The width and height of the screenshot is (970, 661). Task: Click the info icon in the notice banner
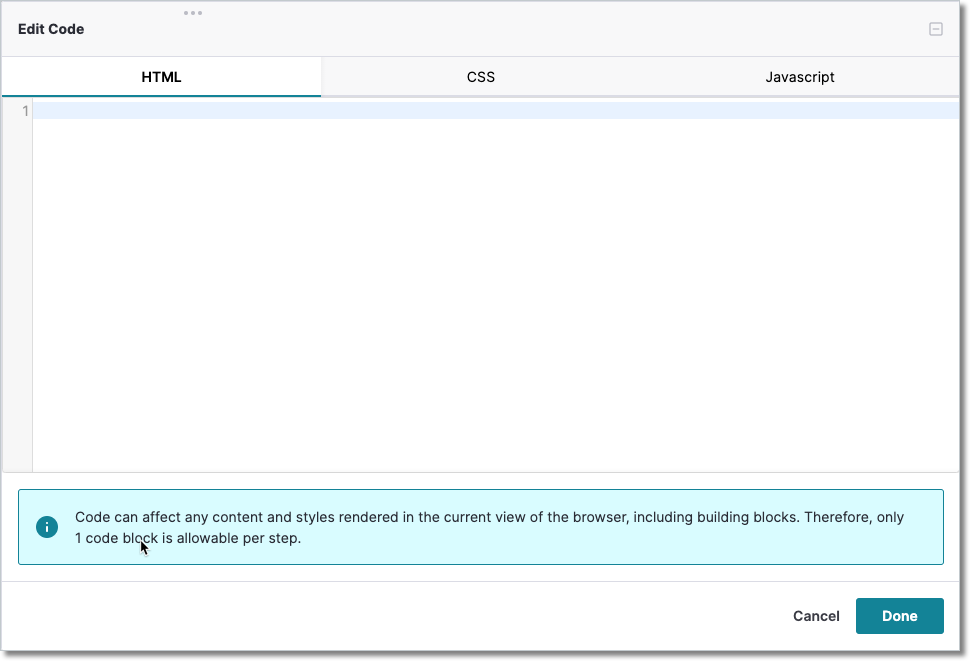tap(47, 527)
